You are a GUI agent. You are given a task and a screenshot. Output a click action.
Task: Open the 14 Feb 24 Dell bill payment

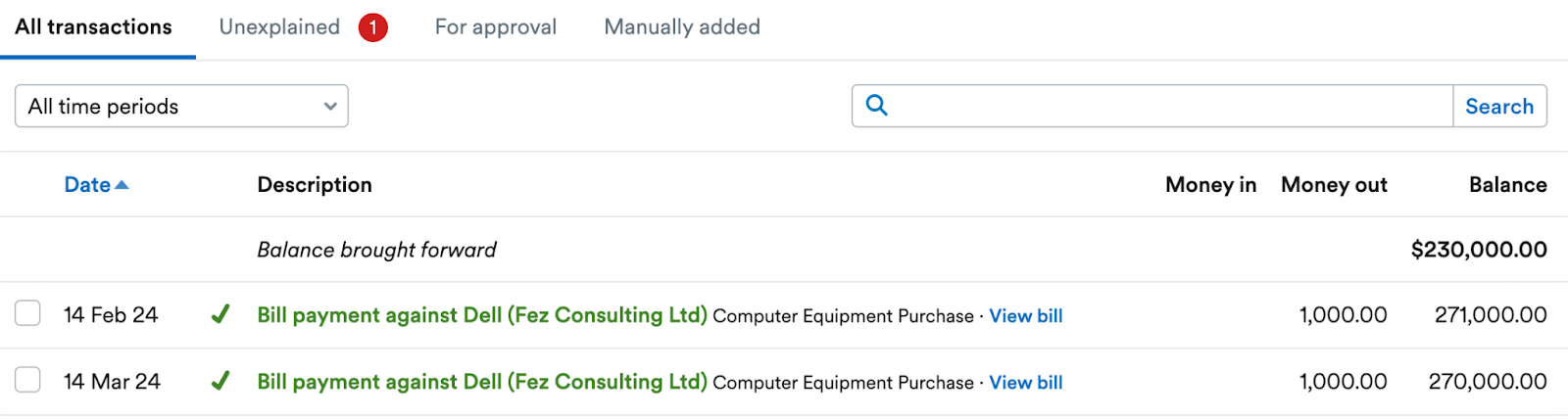[482, 315]
